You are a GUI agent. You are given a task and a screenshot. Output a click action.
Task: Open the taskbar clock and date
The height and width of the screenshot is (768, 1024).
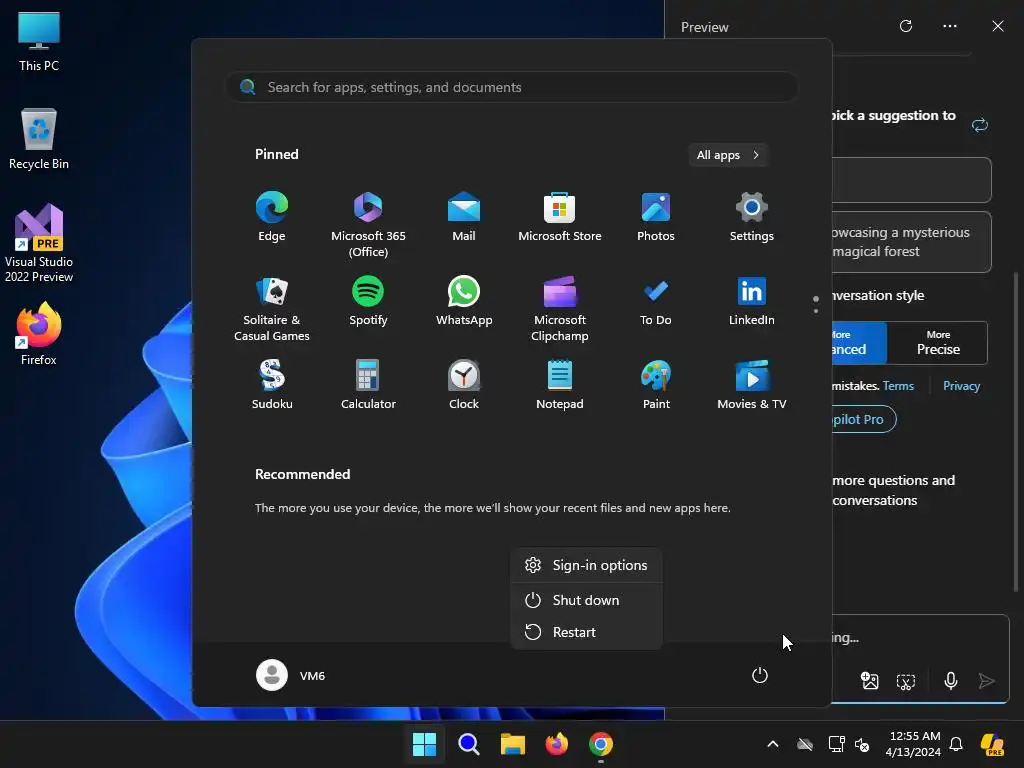tap(914, 744)
